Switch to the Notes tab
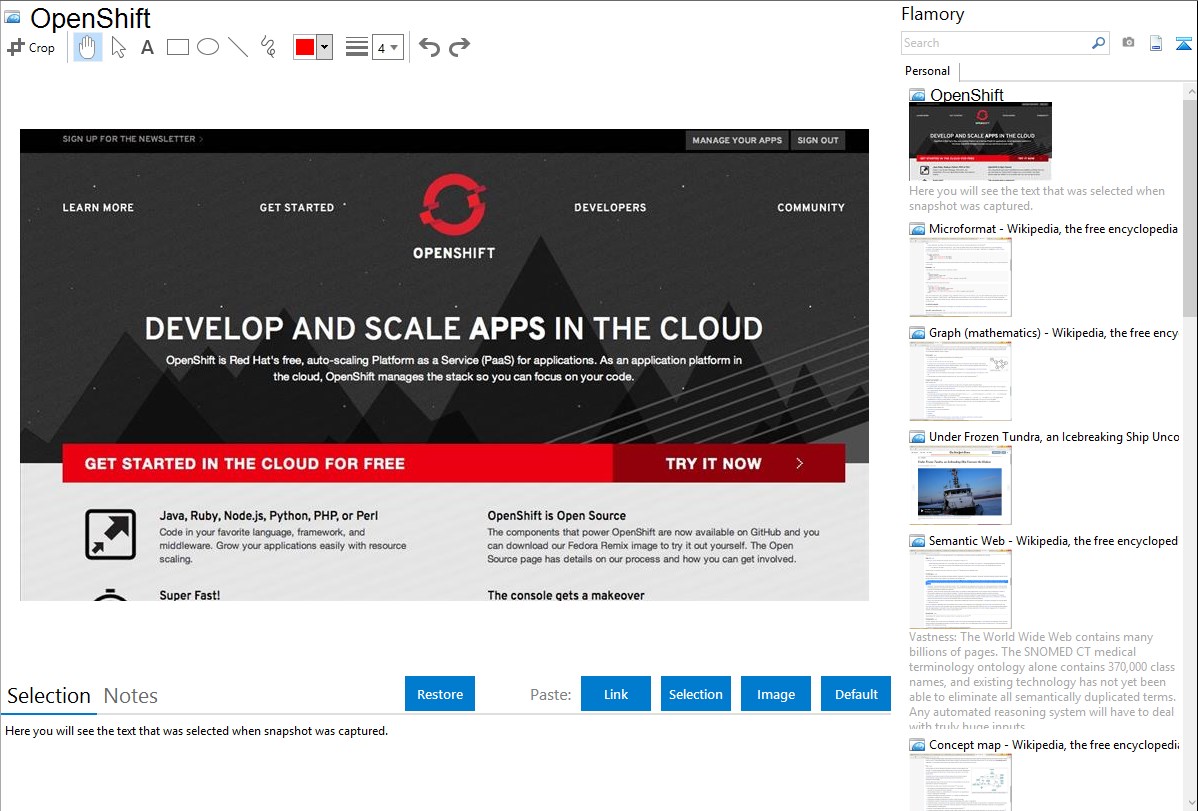Viewport: 1198px width, 811px height. pos(131,696)
